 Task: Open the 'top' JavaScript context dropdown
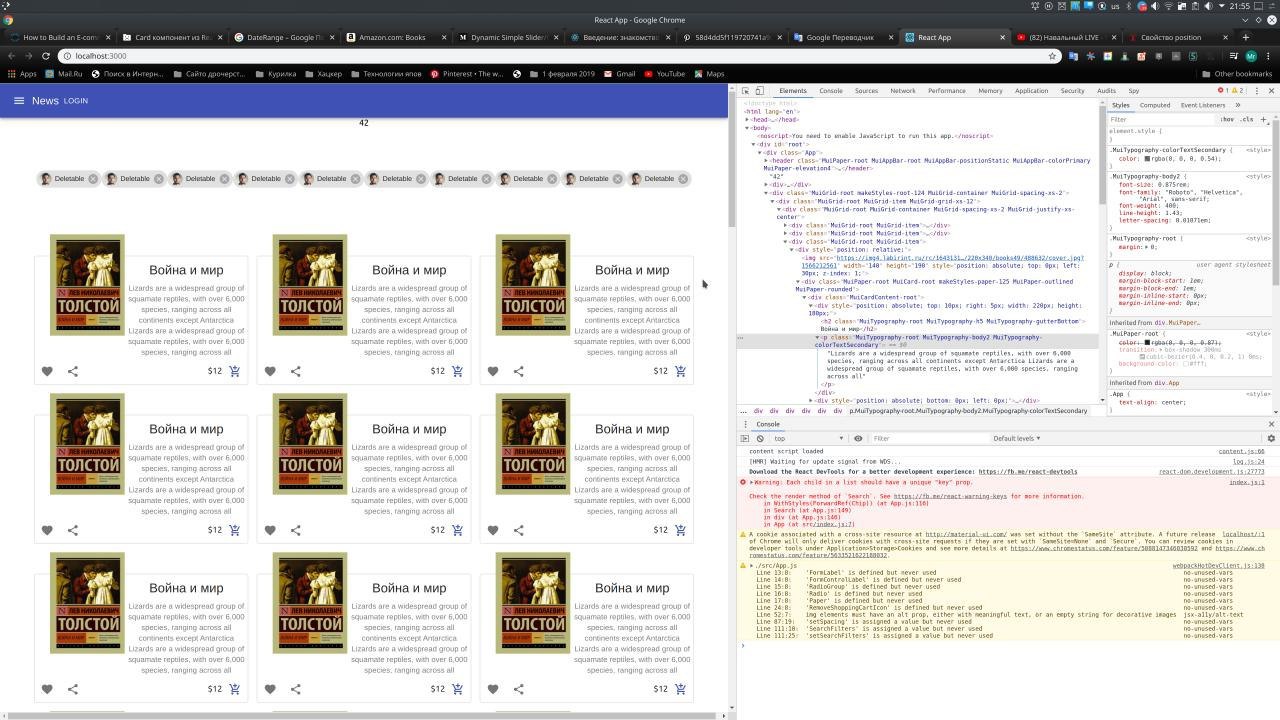tap(806, 438)
